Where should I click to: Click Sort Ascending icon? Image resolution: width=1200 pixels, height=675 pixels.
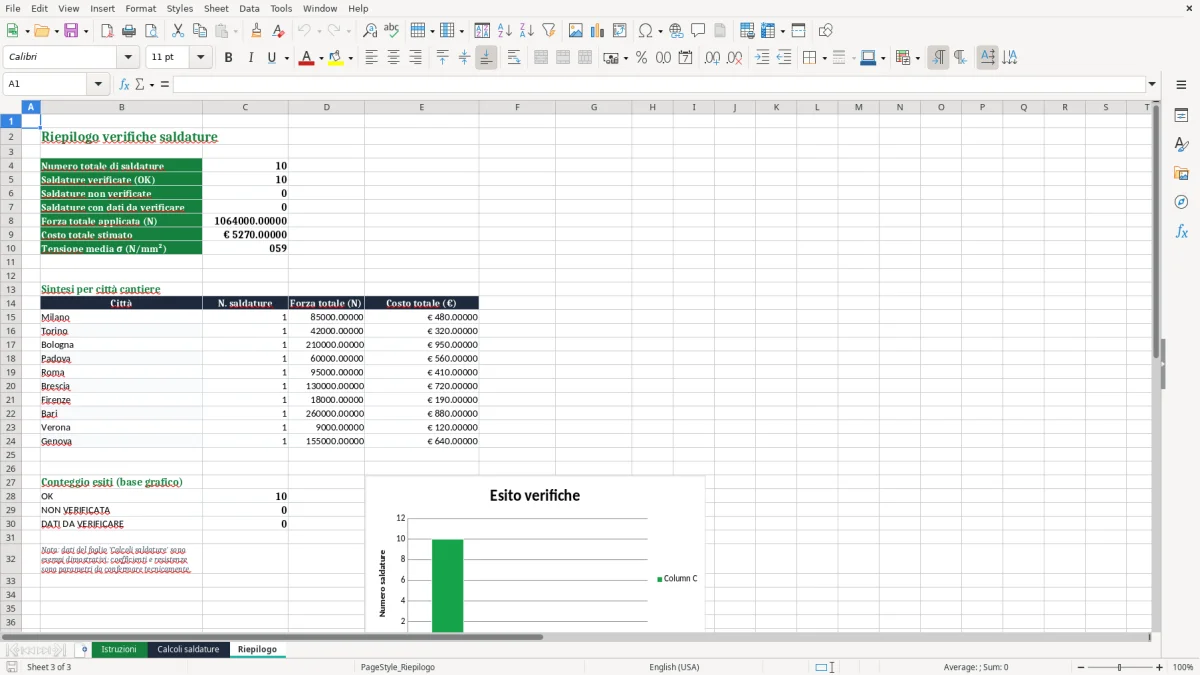(x=505, y=31)
